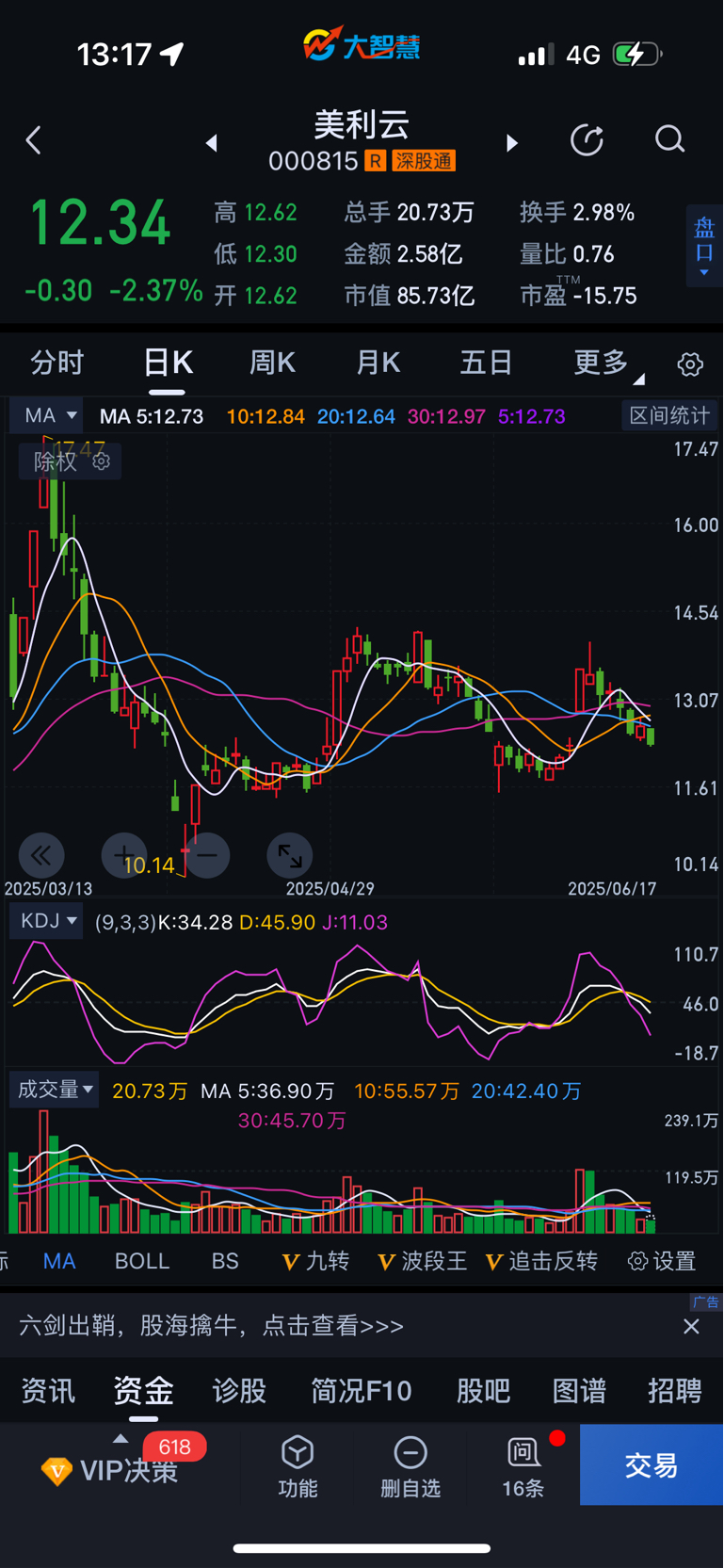The height and width of the screenshot is (1568, 724).
Task: Open the 招聘 tab
Action: click(675, 1391)
